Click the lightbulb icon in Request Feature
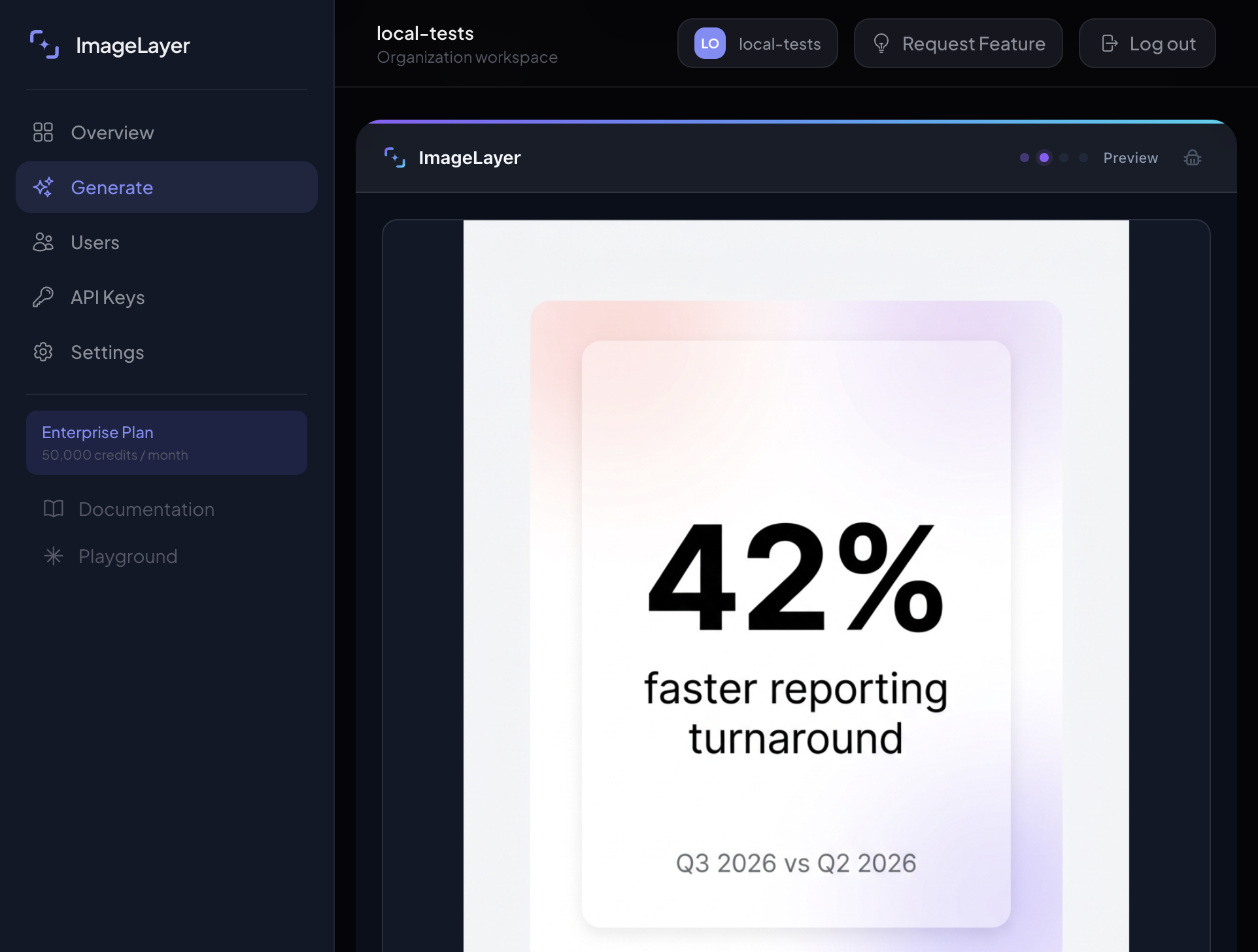Screen dimensions: 1258x952 [x=881, y=44]
